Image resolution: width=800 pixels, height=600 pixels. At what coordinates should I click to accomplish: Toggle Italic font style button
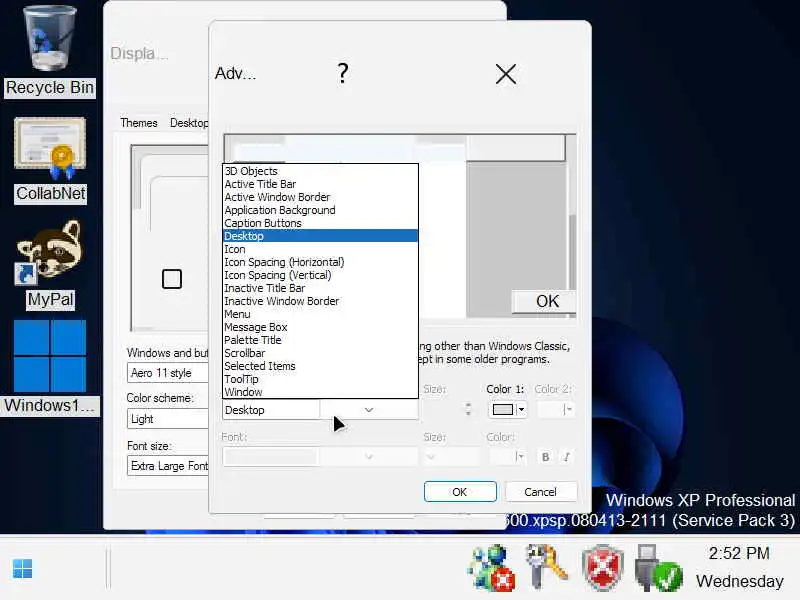coord(566,457)
